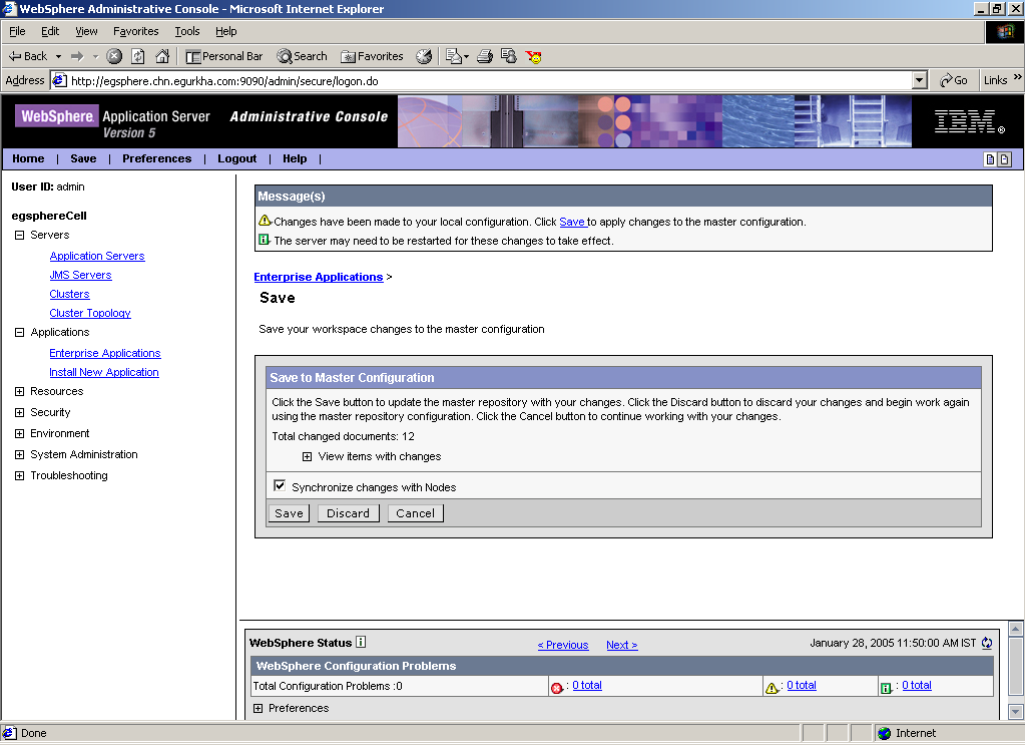The height and width of the screenshot is (748, 1028).
Task: Click the Go button beside address bar
Action: coord(953,81)
